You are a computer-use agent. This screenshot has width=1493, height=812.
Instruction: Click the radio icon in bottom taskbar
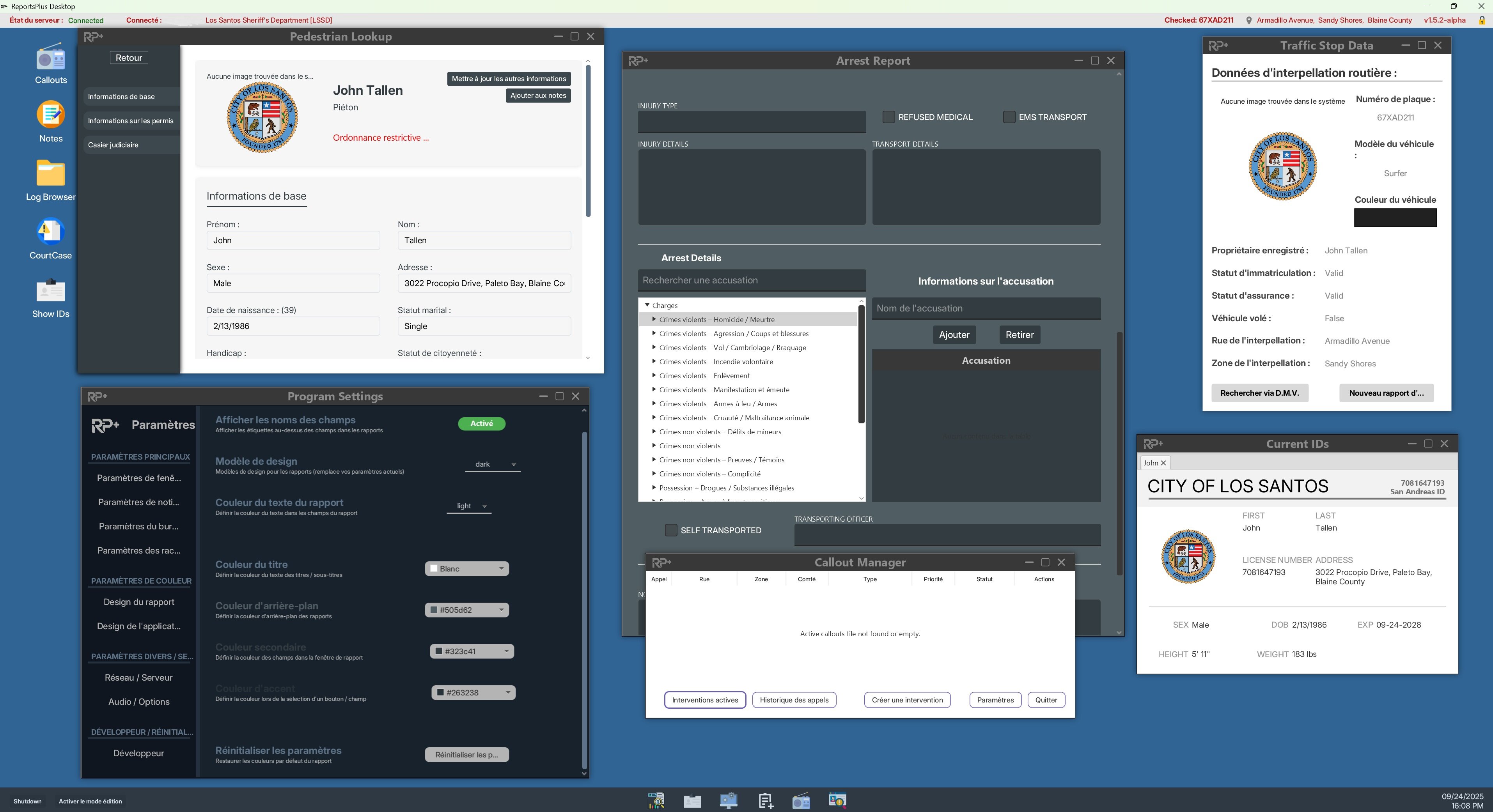(801, 801)
